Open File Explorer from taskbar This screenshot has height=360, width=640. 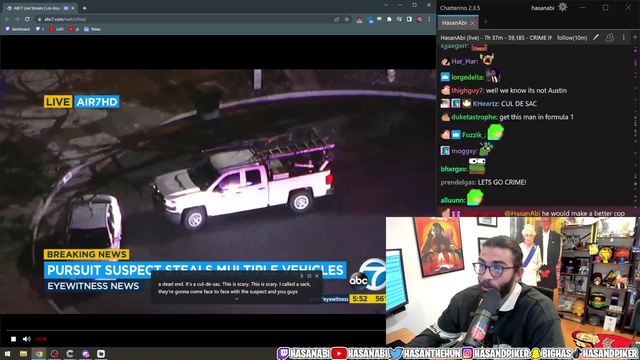coord(23,353)
